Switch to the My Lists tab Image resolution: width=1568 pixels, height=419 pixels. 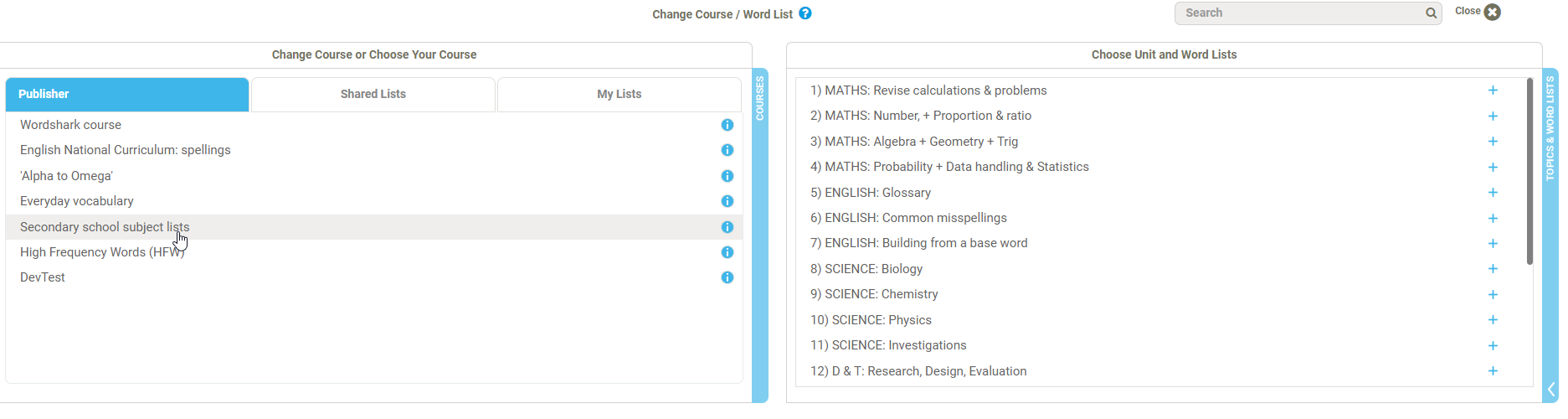tap(619, 95)
